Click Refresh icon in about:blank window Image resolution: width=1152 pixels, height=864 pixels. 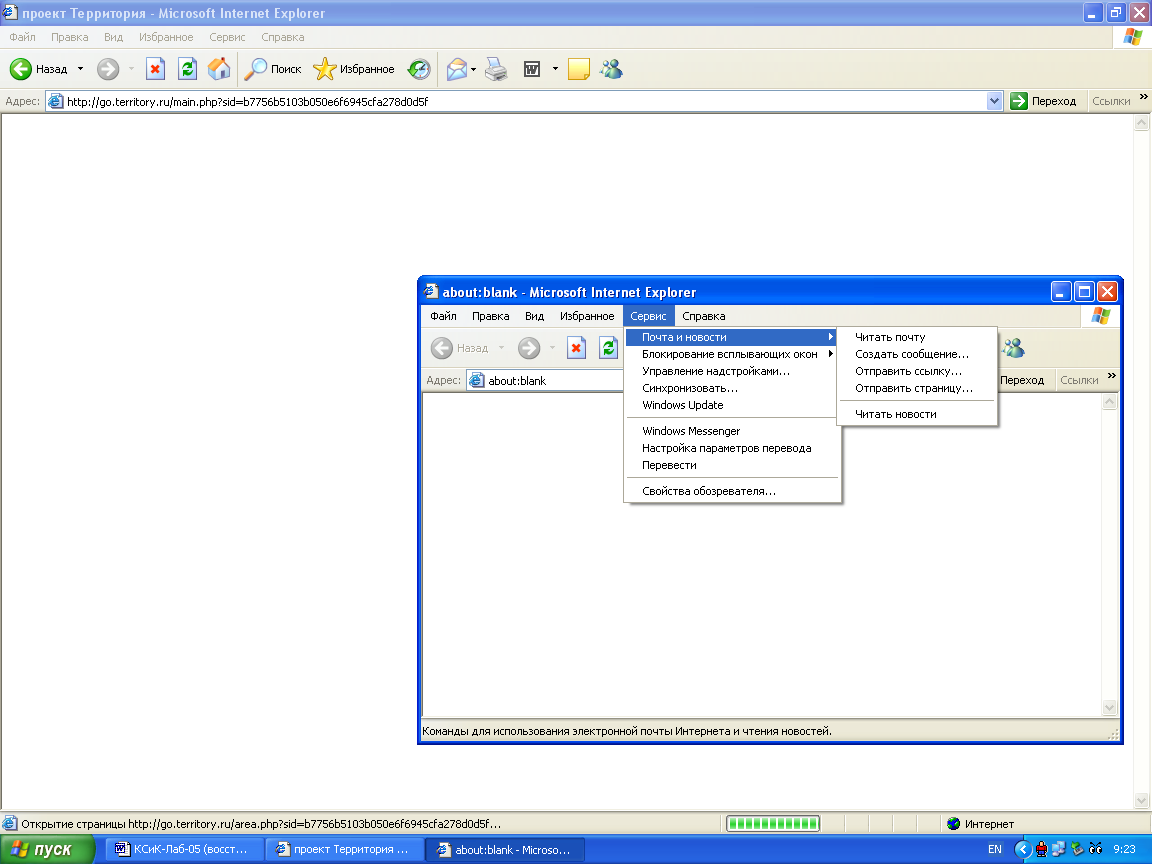pos(608,348)
